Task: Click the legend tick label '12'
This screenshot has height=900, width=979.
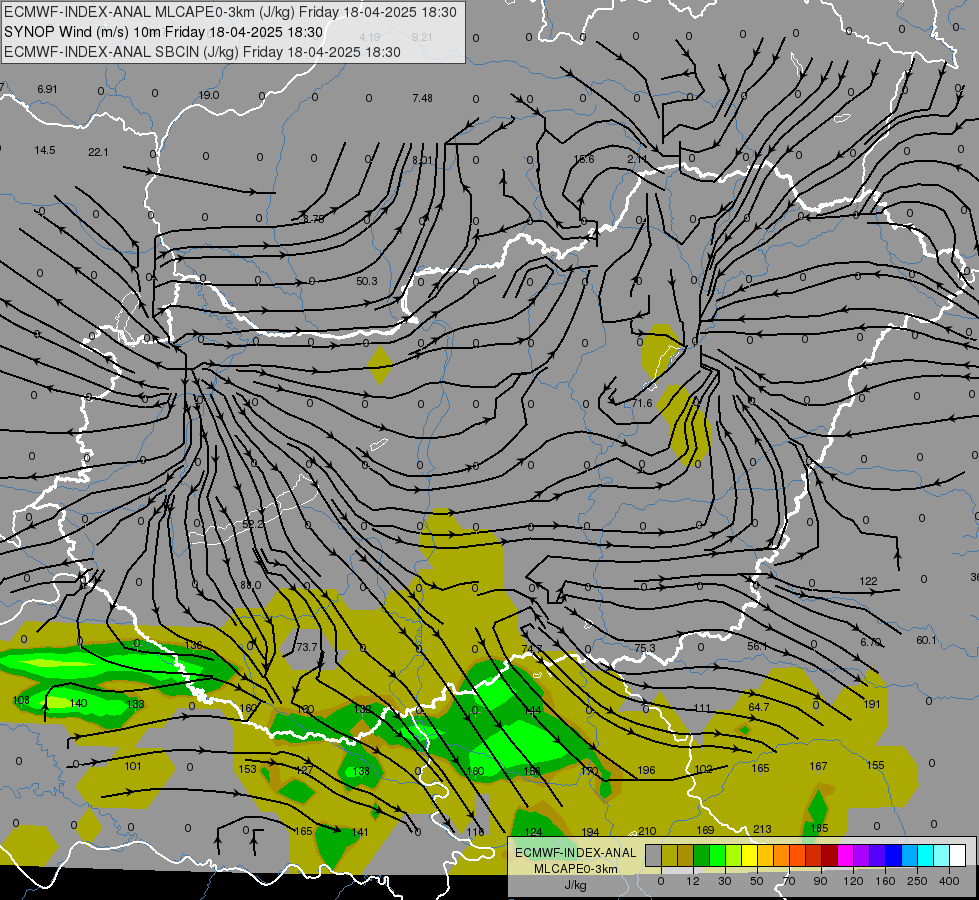Action: 692,881
